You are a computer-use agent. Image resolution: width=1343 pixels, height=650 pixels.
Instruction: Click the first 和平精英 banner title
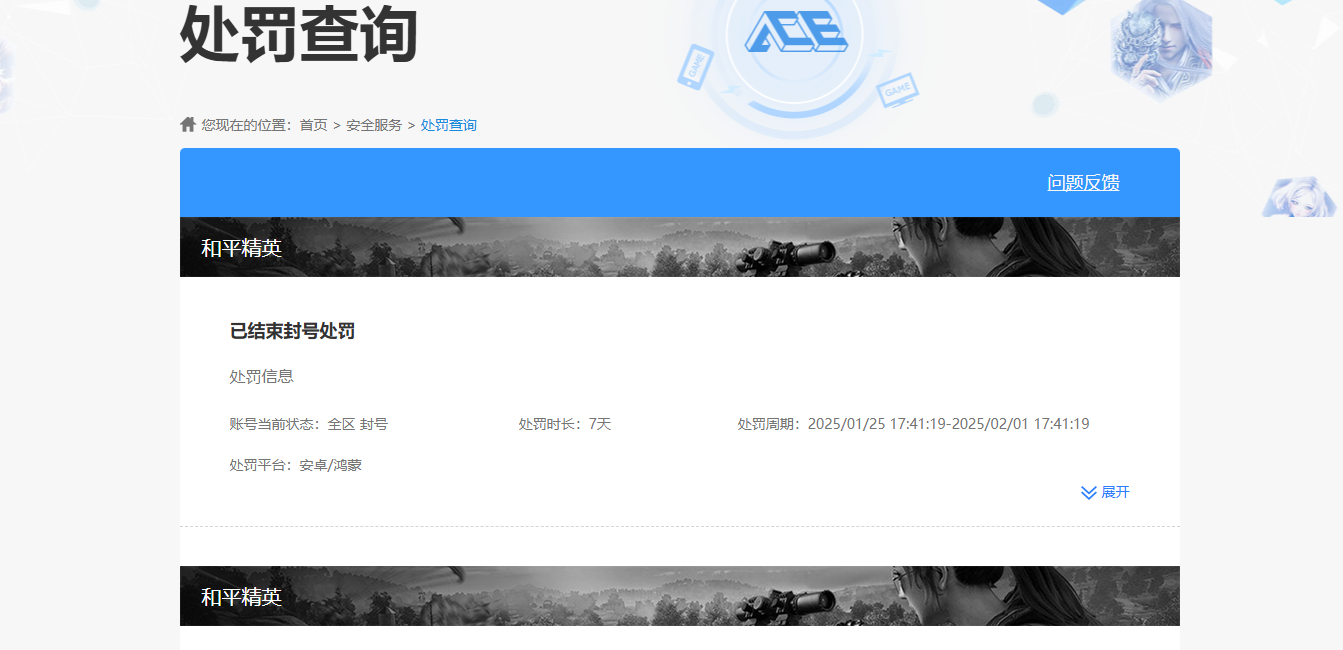(241, 248)
